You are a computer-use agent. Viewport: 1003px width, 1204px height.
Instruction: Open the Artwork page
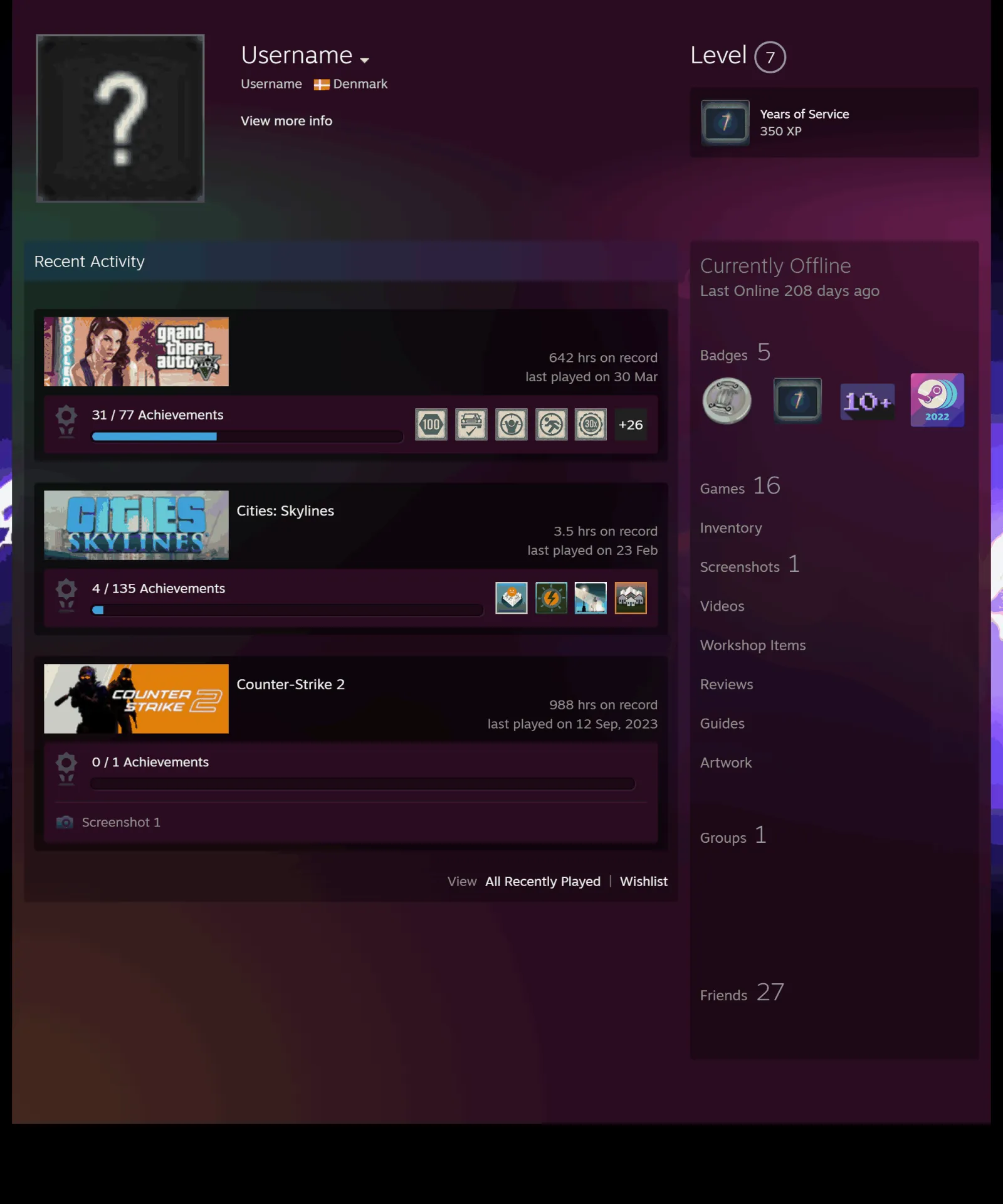[726, 763]
